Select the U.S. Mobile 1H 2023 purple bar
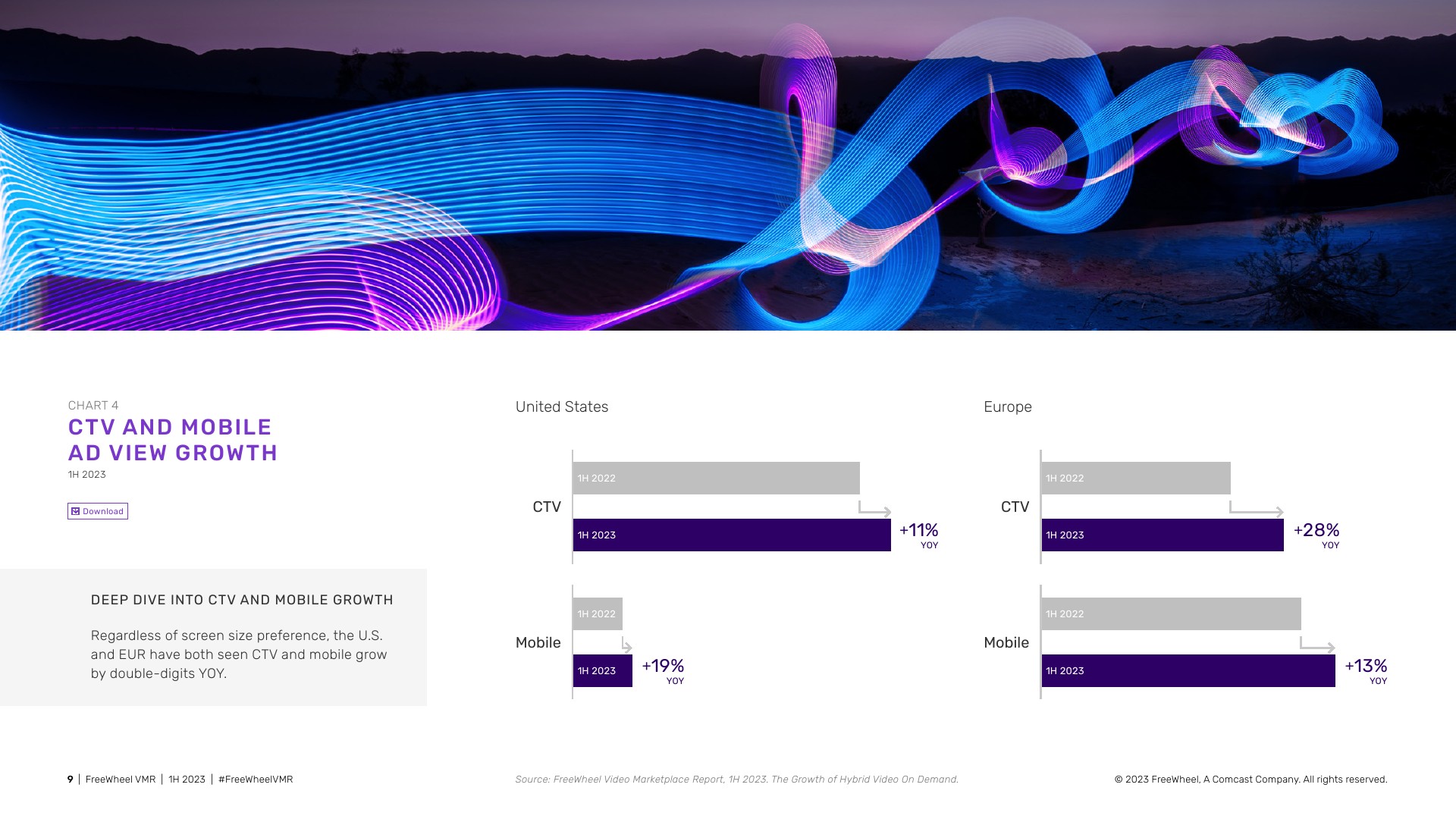Viewport: 1456px width, 819px height. [x=603, y=671]
